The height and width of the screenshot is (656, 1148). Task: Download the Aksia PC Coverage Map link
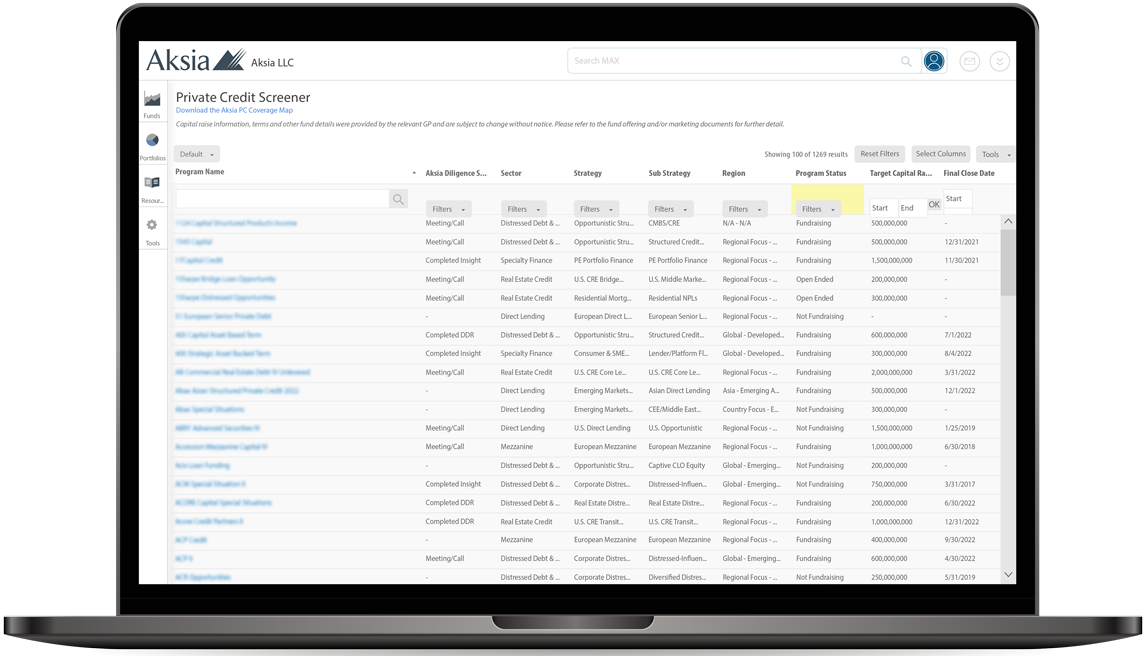234,111
